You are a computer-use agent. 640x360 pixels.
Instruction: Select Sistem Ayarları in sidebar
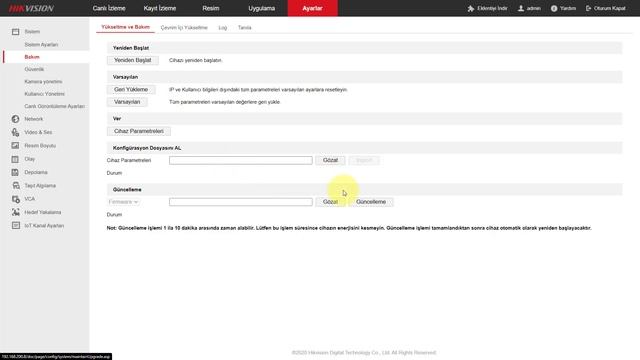(41, 44)
